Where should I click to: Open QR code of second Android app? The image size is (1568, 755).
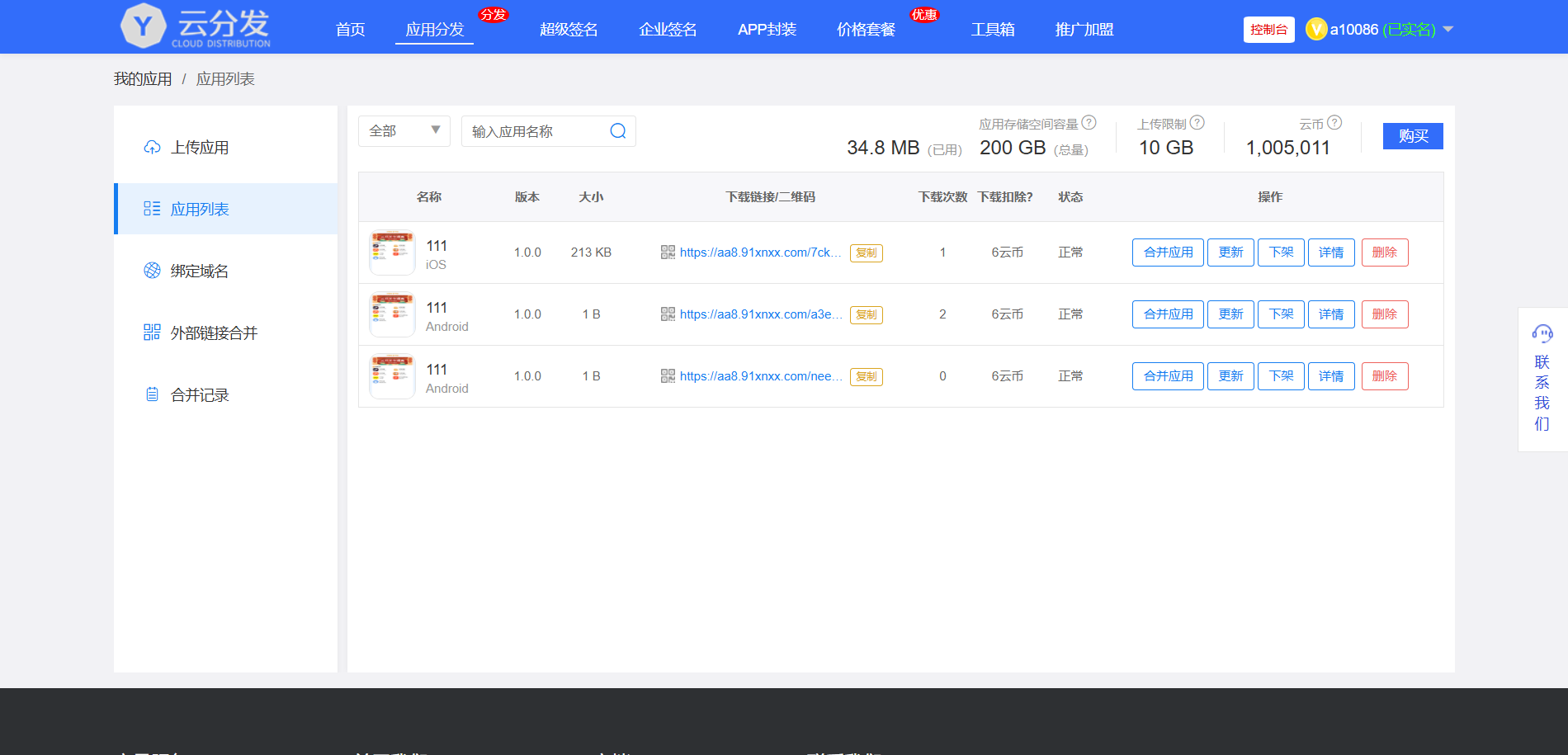click(x=668, y=376)
